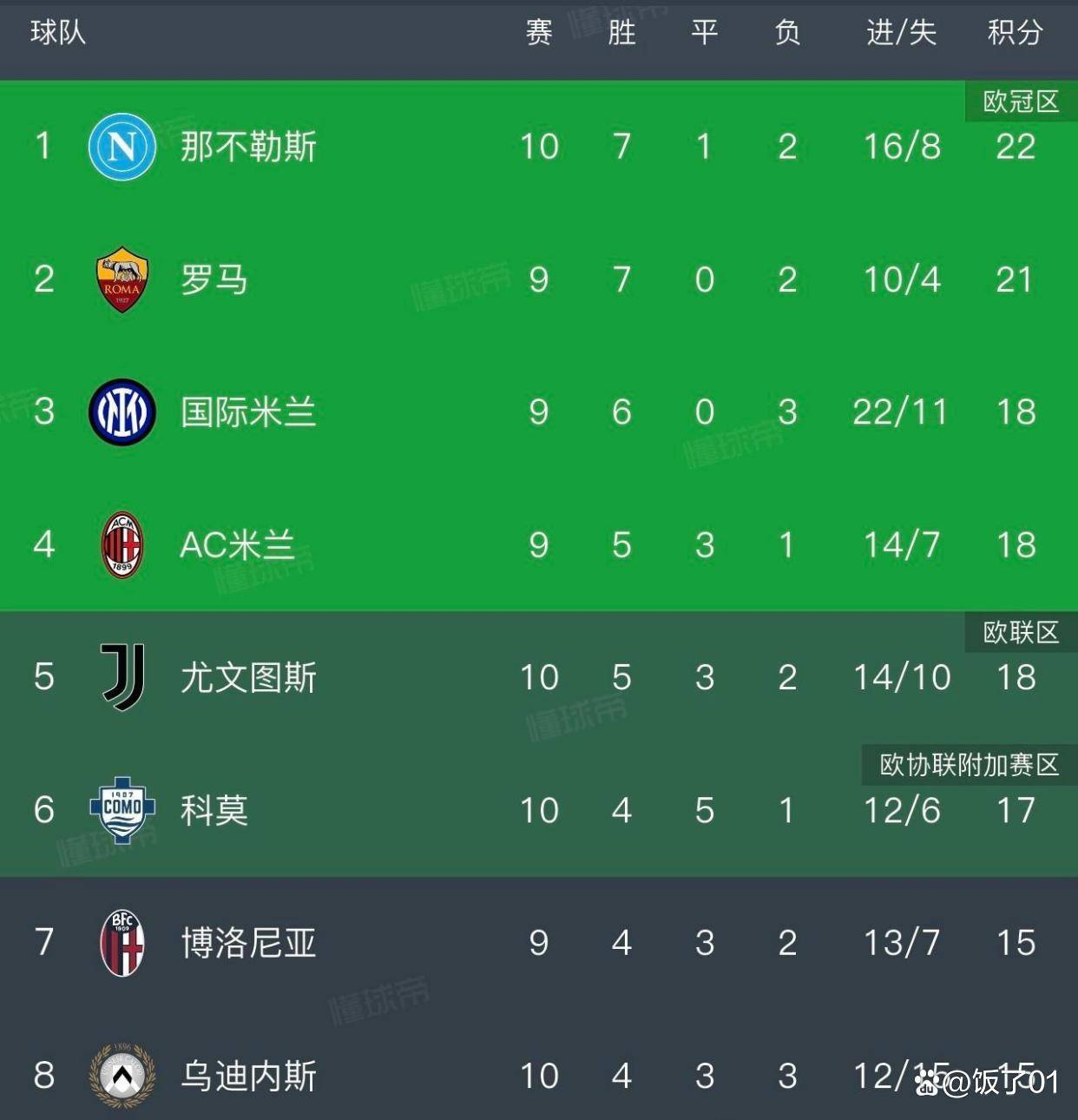The height and width of the screenshot is (1120, 1078).
Task: Click the Inter Milan crest icon
Action: click(x=122, y=412)
